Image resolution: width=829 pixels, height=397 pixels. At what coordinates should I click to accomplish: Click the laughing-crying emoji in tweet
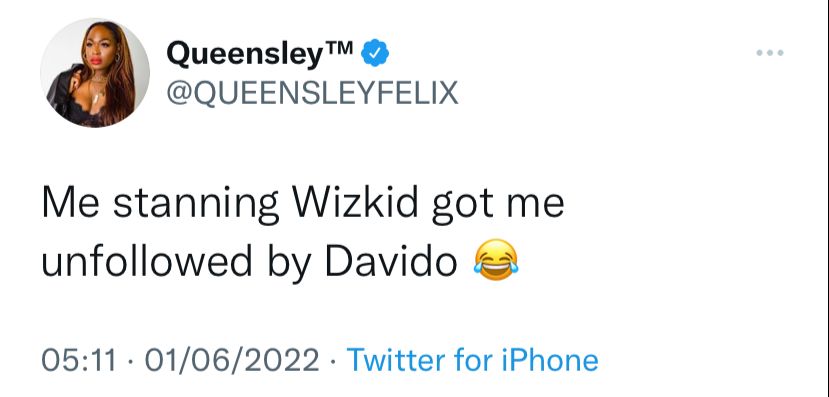pos(495,260)
